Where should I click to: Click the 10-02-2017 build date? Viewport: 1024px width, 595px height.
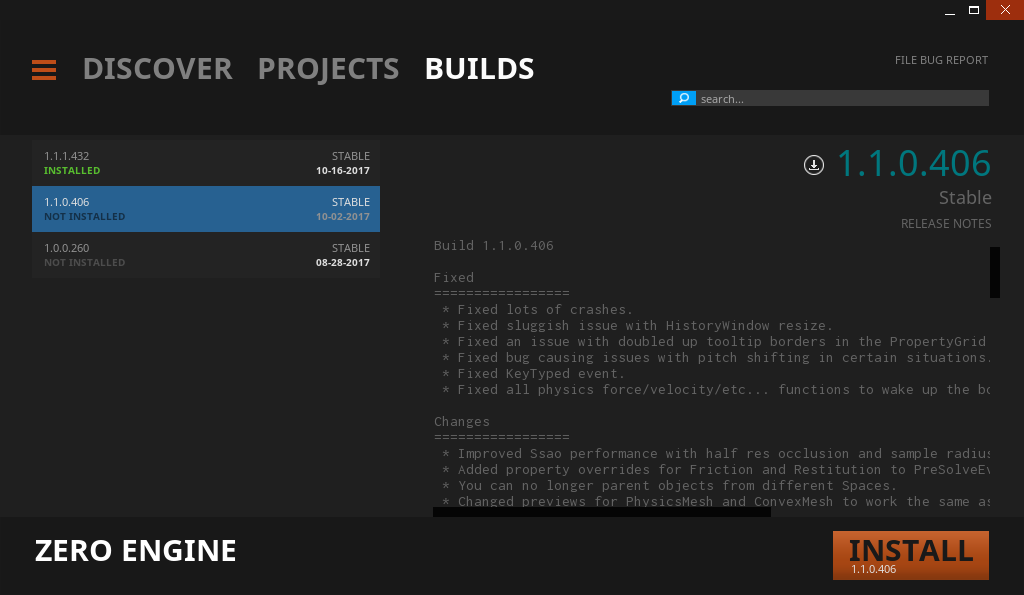point(343,217)
